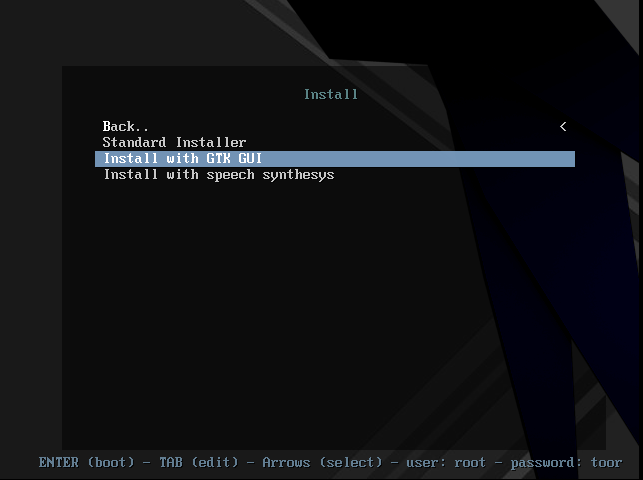Select the Back.. menu entry
The image size is (643, 480).
pos(335,126)
